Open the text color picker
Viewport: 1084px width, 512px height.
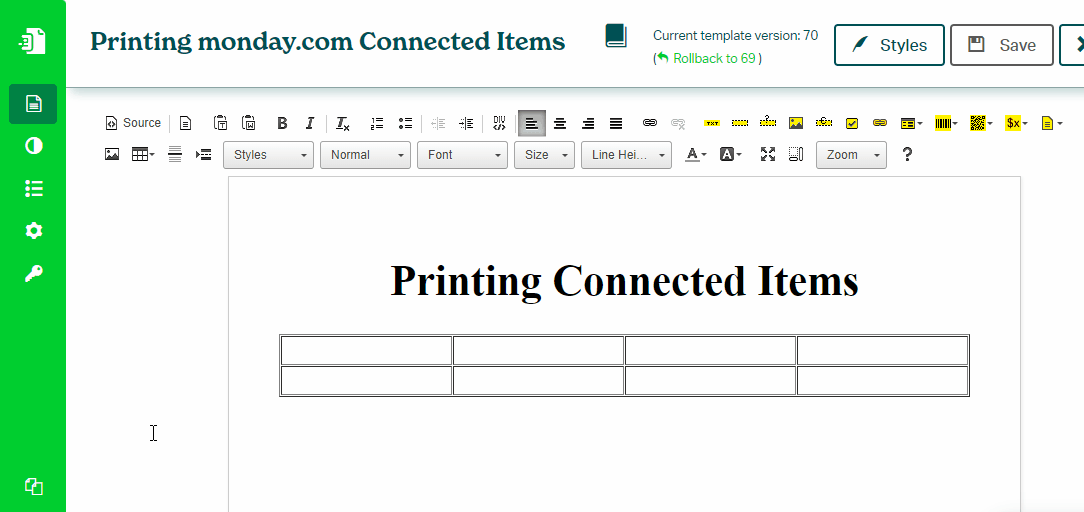(695, 155)
